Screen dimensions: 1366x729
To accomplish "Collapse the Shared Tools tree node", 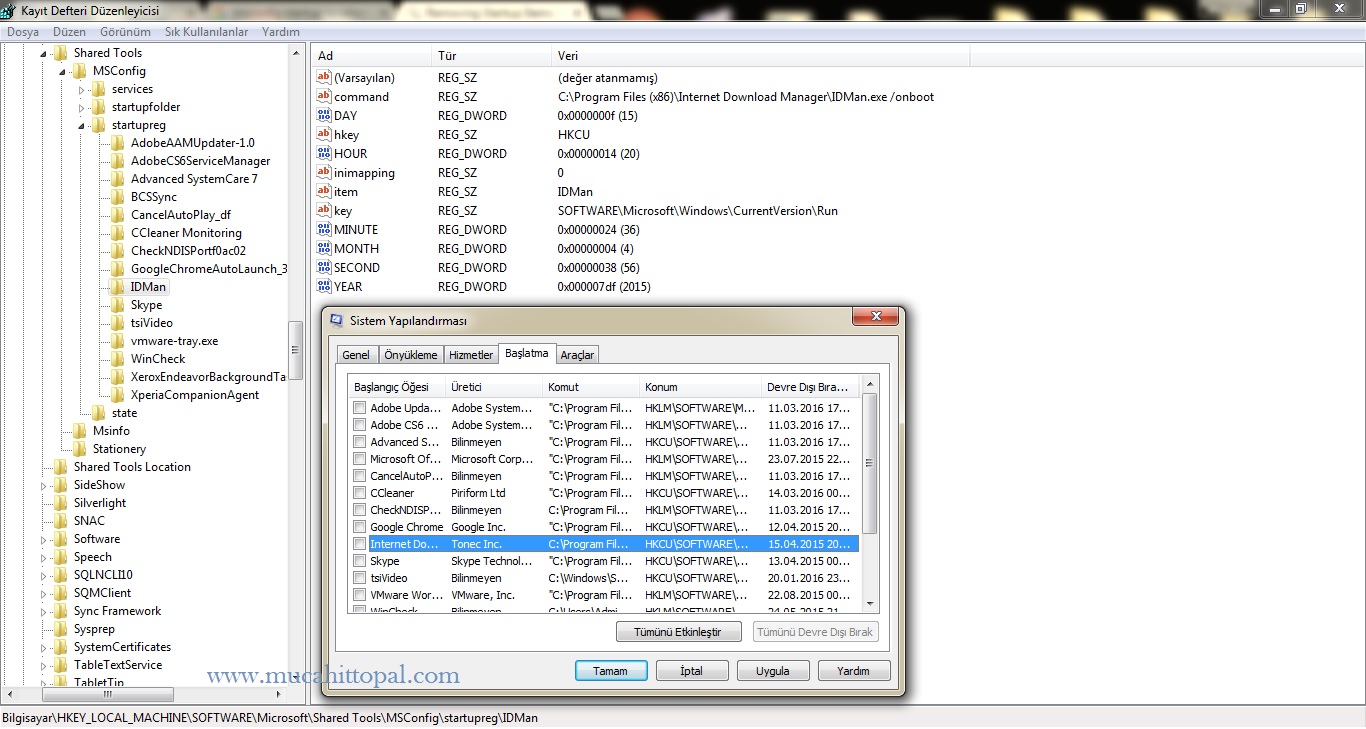I will click(44, 54).
